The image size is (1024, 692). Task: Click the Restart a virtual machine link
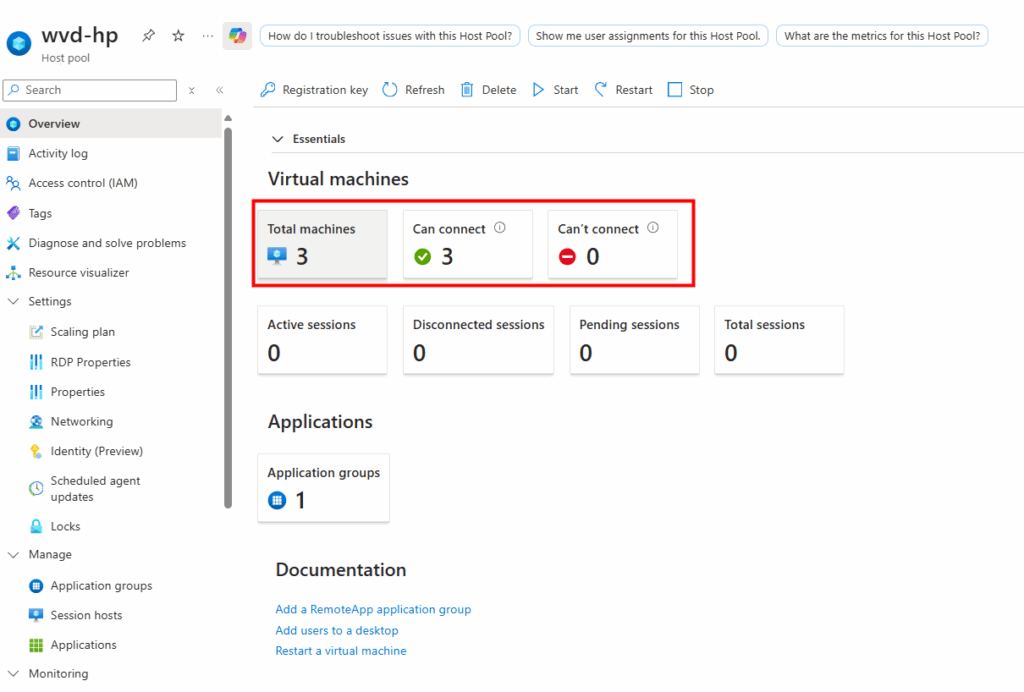340,651
